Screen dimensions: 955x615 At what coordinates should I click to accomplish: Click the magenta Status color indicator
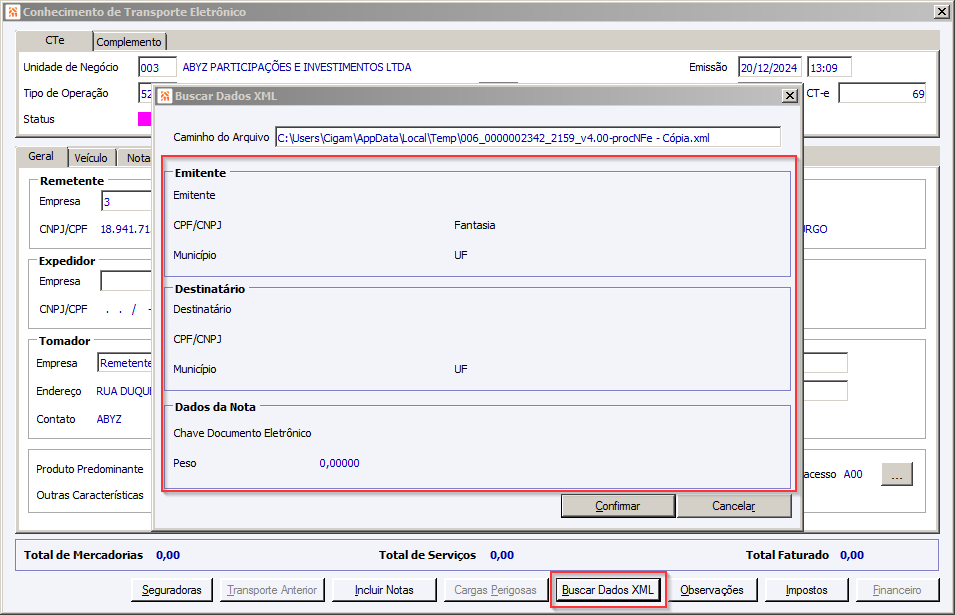[144, 119]
